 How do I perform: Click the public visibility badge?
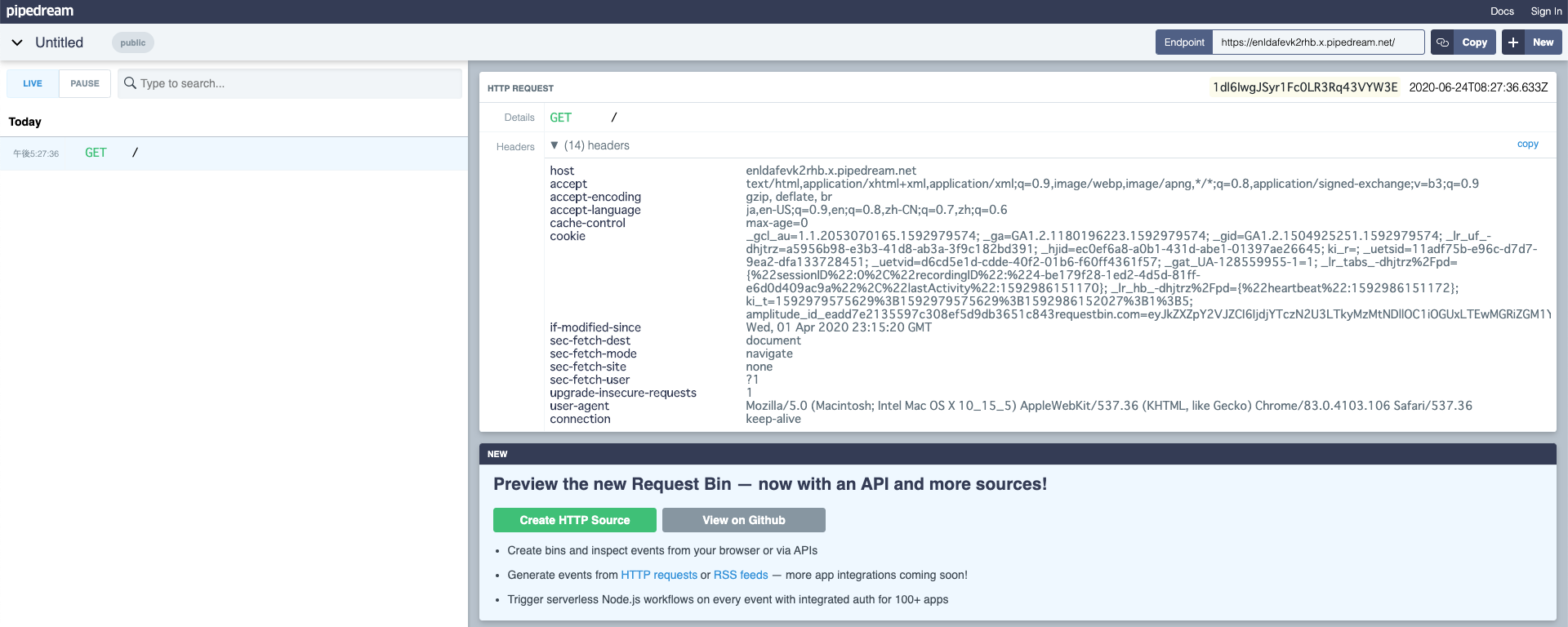(132, 42)
